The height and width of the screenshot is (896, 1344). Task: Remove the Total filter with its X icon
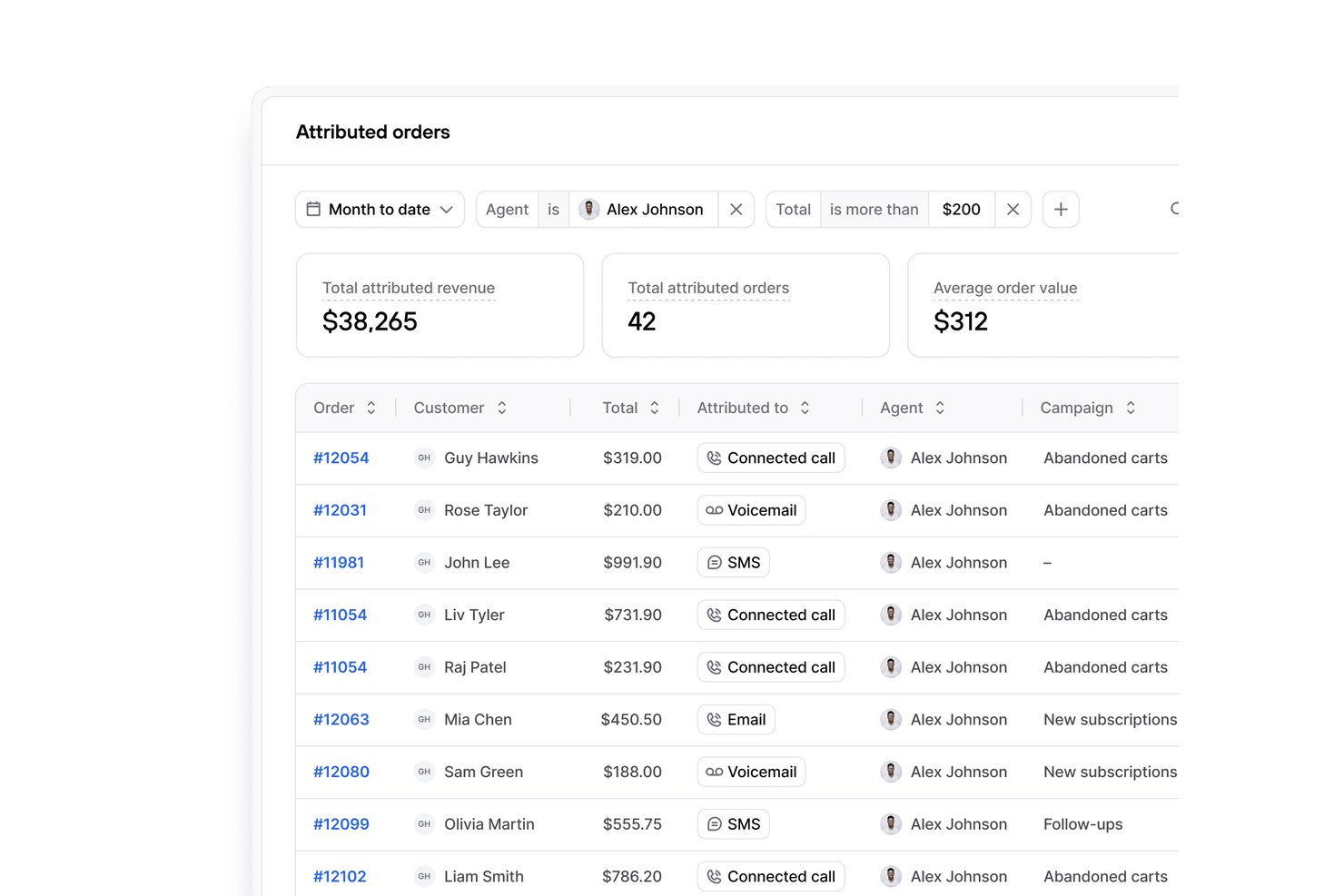[1013, 210]
